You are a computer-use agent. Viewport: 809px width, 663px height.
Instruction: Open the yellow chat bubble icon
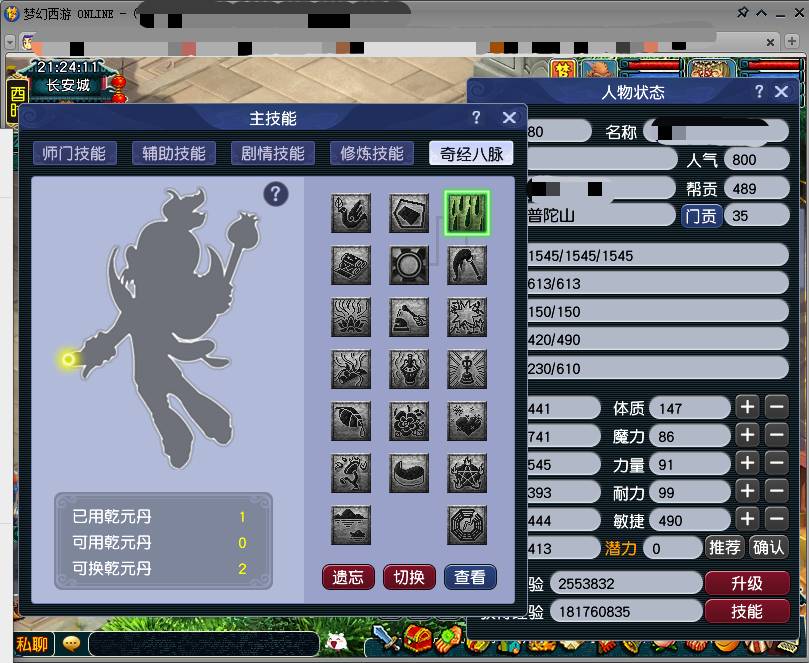(x=71, y=643)
